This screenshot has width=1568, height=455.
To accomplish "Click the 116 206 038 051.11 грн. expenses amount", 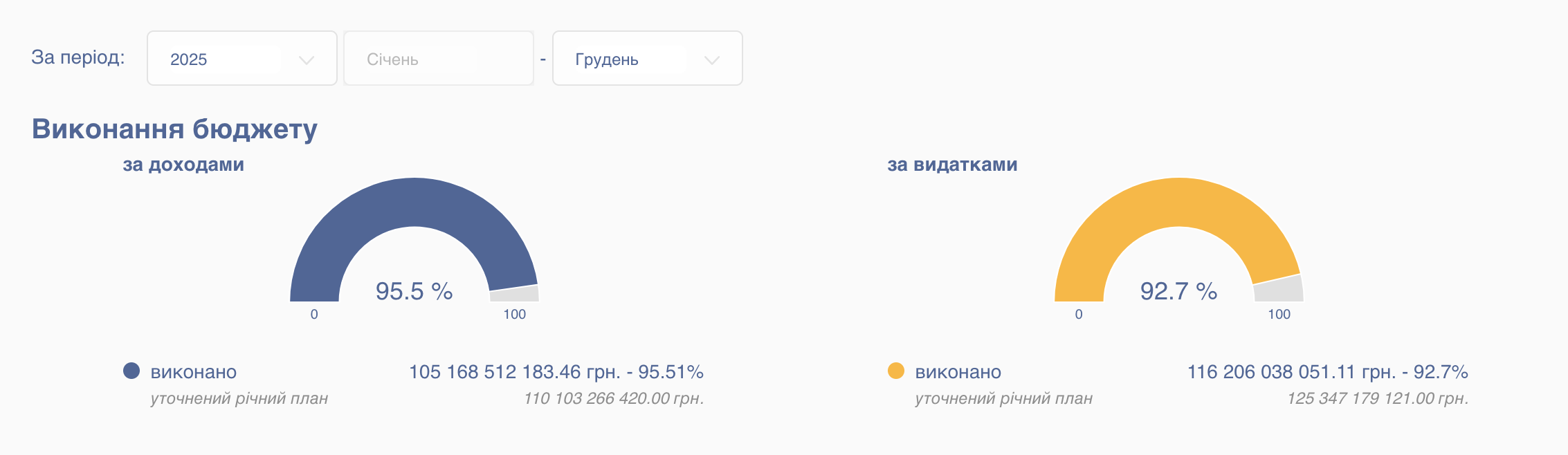I will [x=1291, y=372].
